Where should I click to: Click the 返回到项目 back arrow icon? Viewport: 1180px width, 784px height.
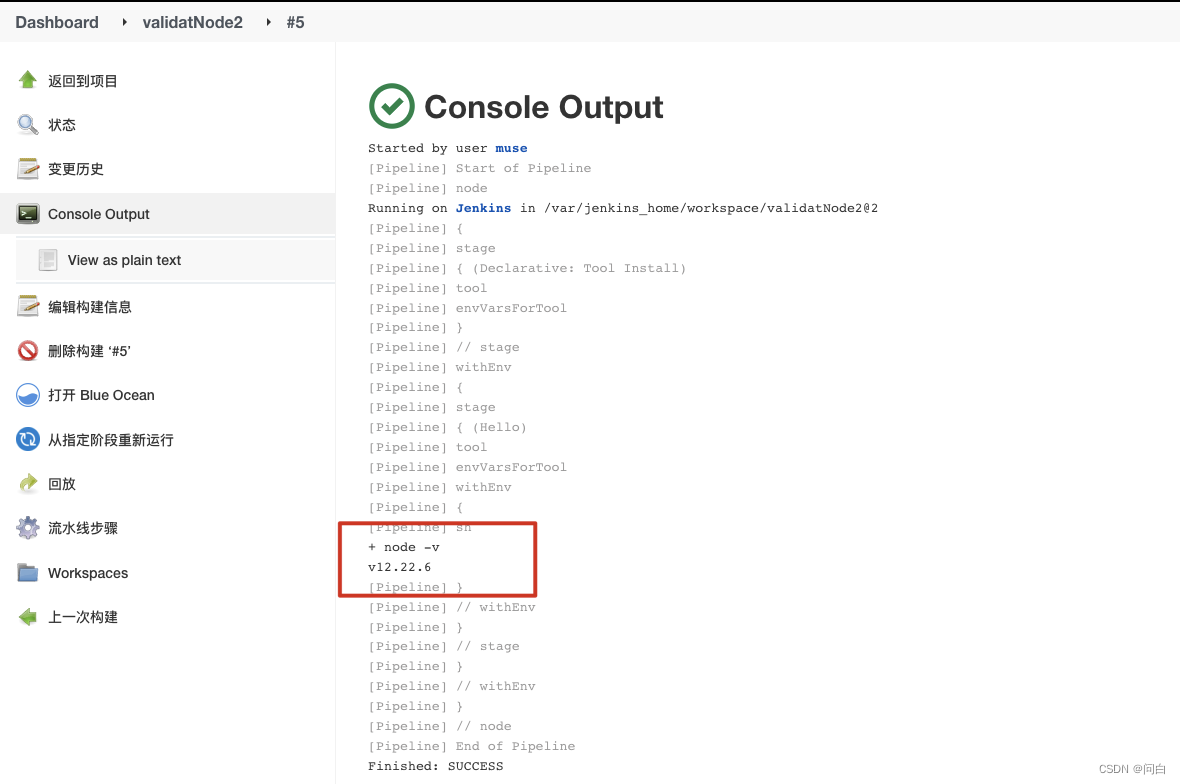click(x=27, y=80)
